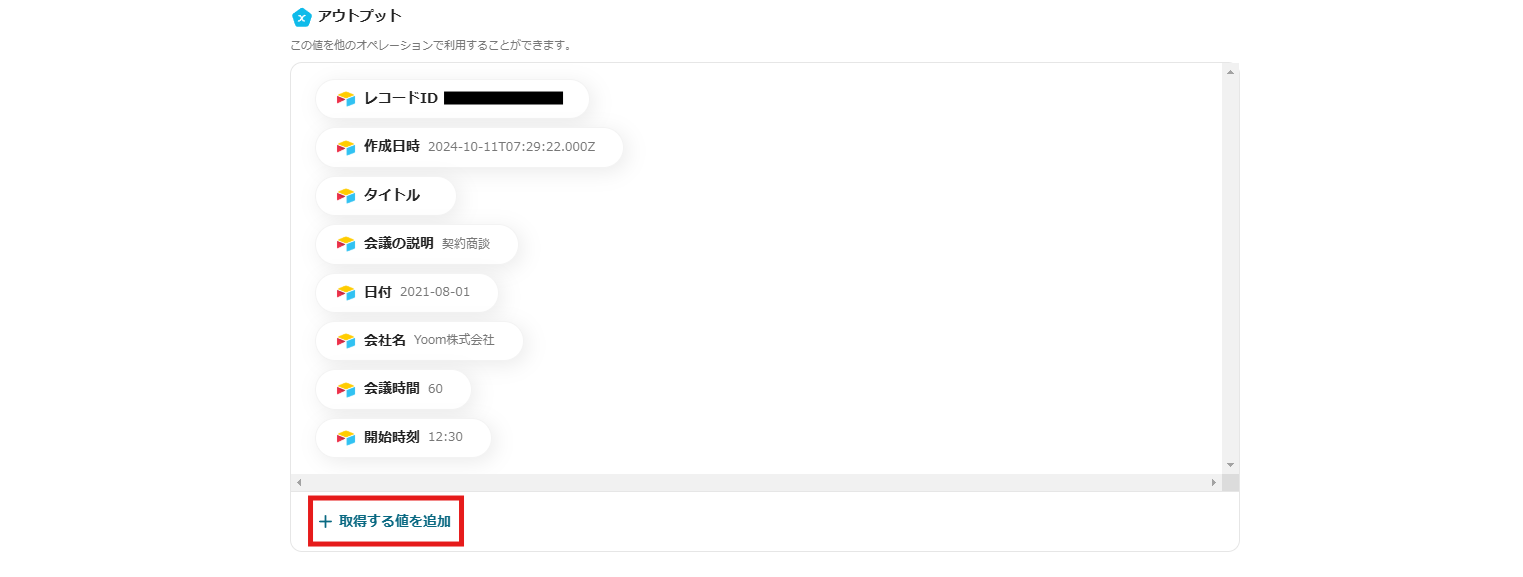The height and width of the screenshot is (577, 1523).
Task: Select the 開始時刻 12:30 chip
Action: (403, 438)
